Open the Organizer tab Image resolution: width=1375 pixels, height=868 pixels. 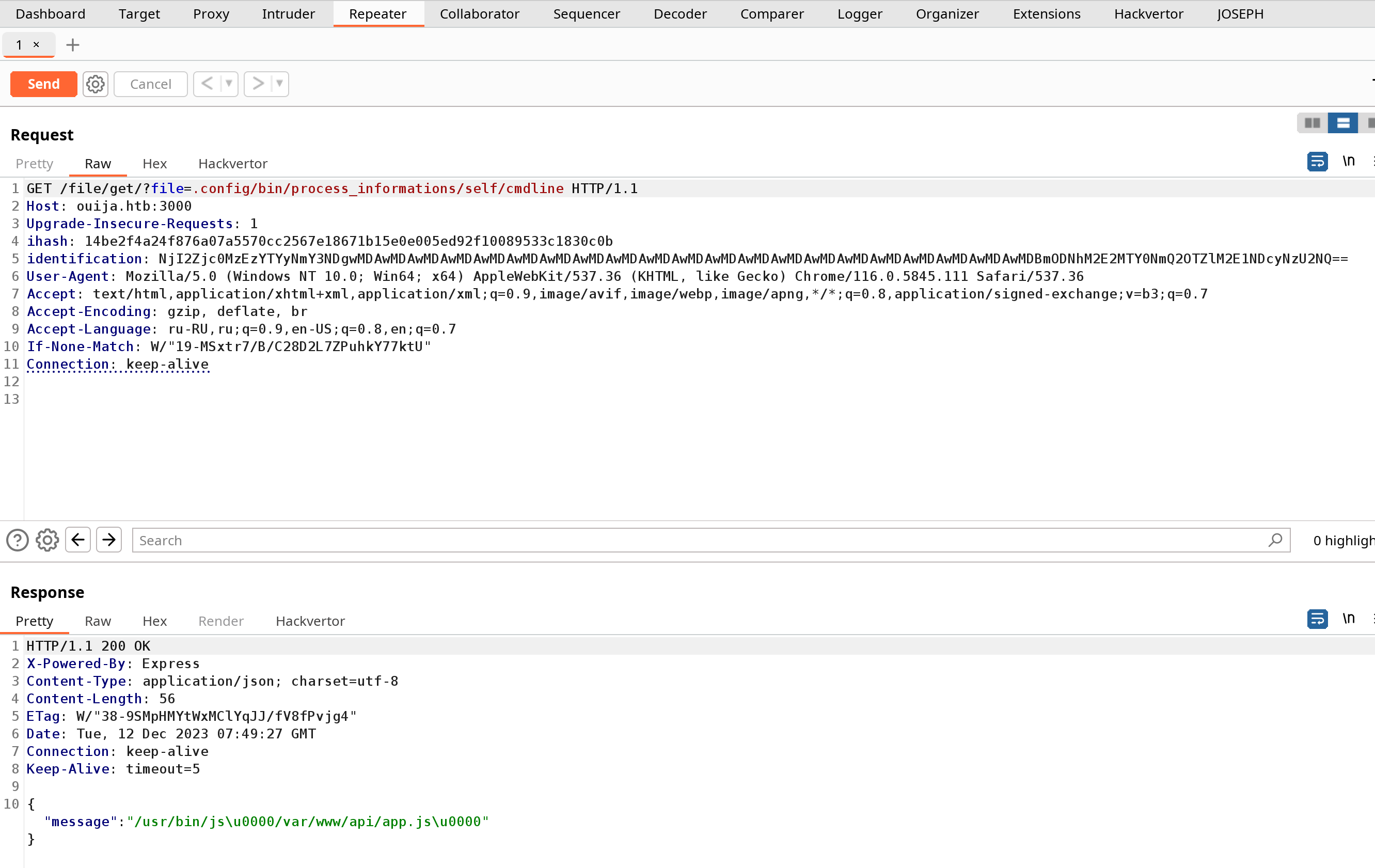click(947, 14)
